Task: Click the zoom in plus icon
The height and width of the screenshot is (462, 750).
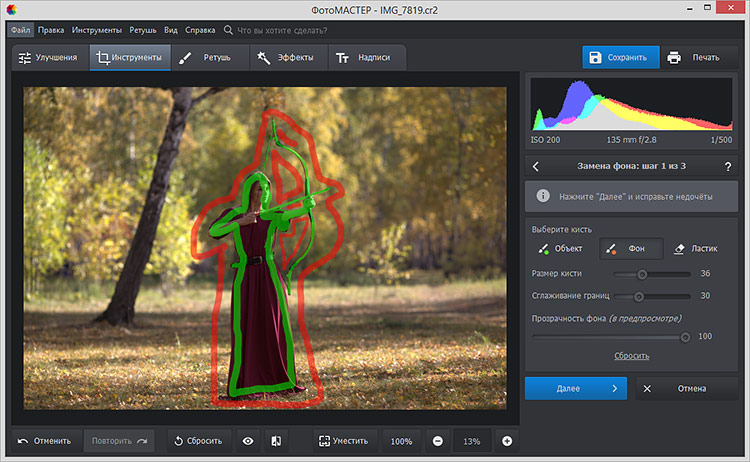Action: coord(507,441)
